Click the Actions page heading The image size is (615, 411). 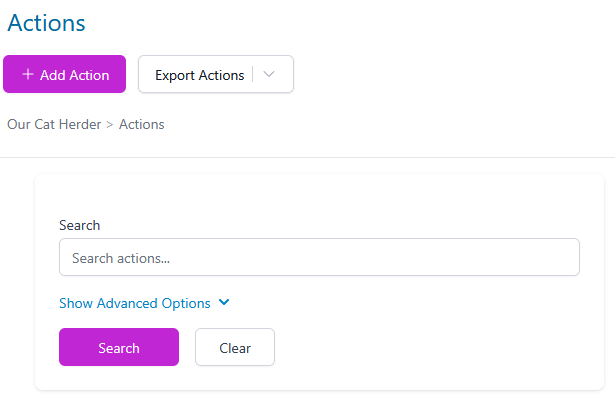(46, 22)
